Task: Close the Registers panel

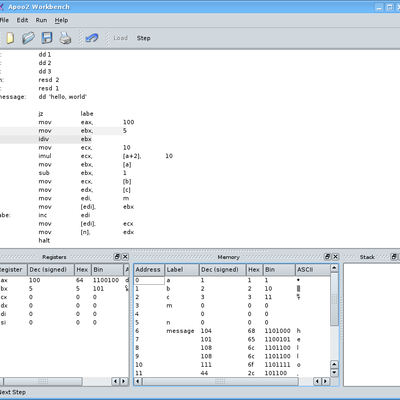Action: (125, 257)
